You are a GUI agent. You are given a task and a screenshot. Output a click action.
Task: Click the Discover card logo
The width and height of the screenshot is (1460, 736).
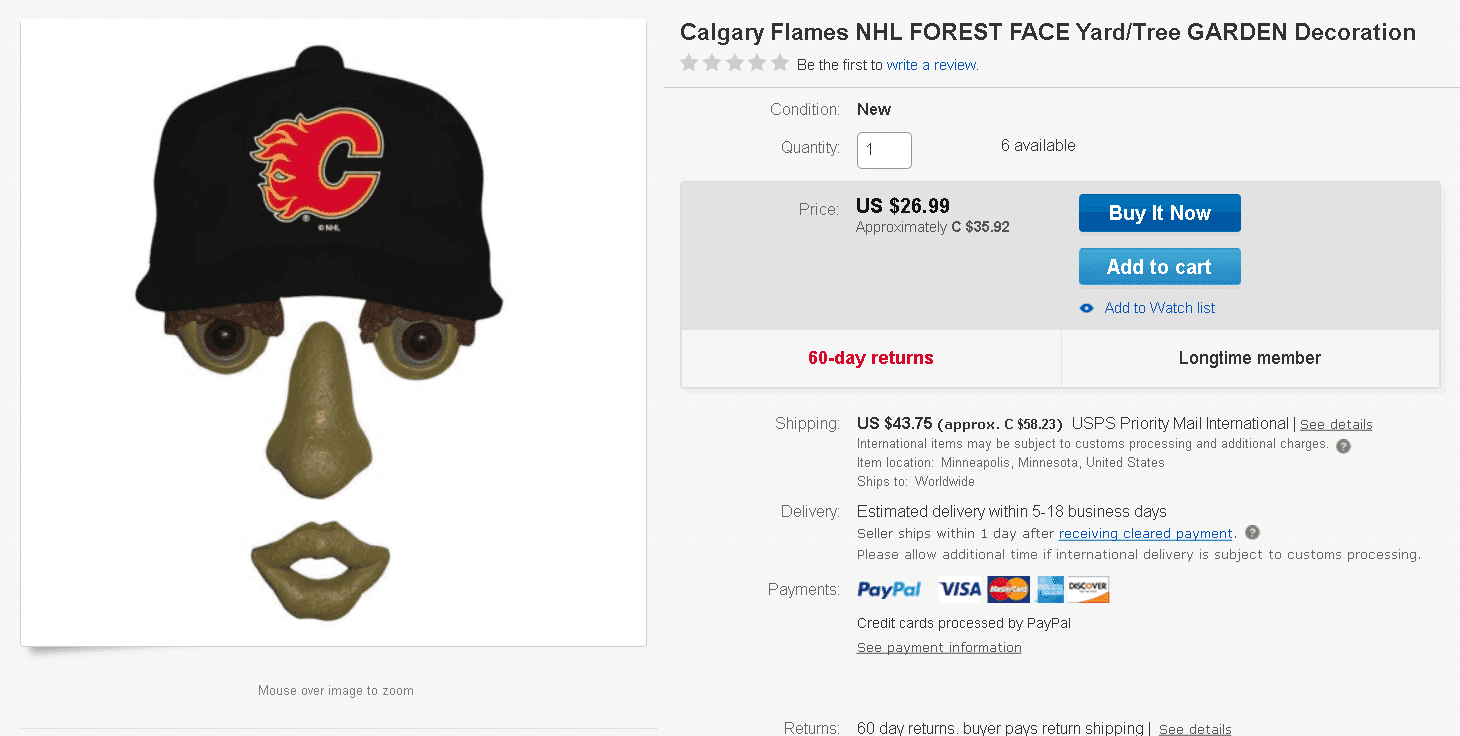point(1088,590)
